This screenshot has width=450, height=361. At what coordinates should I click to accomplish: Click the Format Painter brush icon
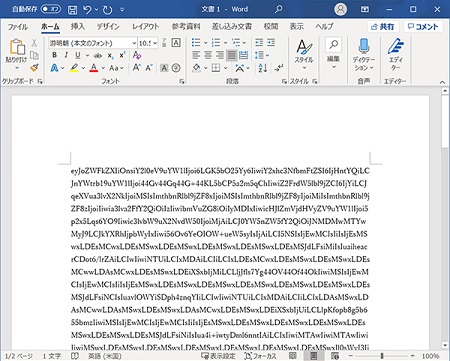[x=34, y=68]
